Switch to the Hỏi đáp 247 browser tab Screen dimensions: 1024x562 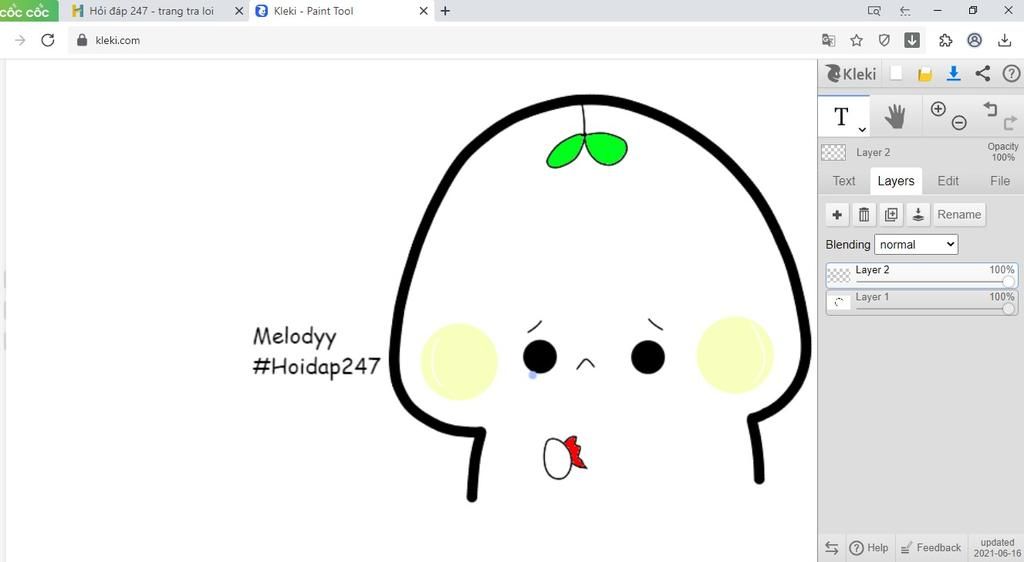(x=151, y=11)
